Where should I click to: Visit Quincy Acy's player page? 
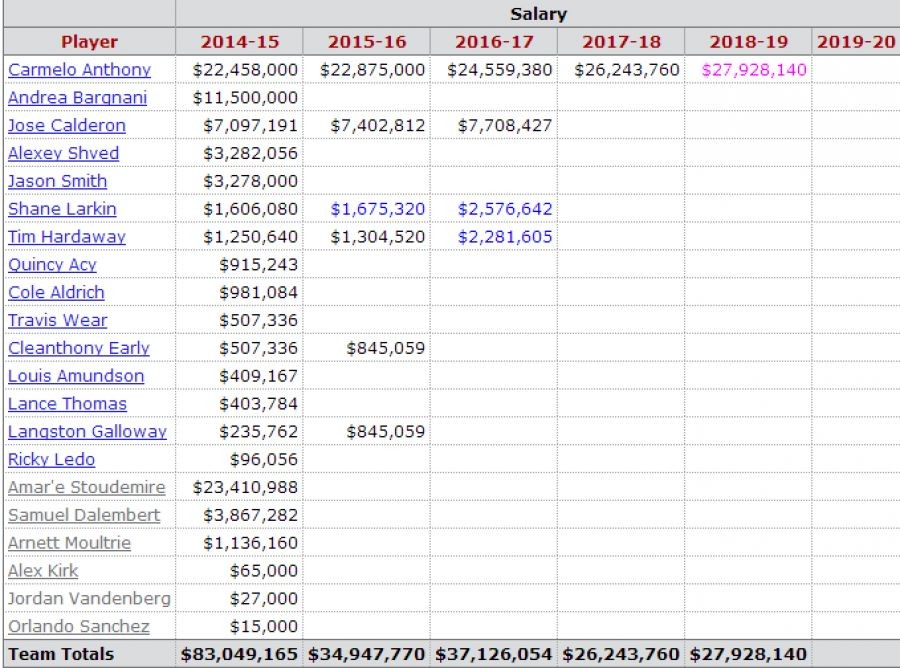tap(52, 265)
